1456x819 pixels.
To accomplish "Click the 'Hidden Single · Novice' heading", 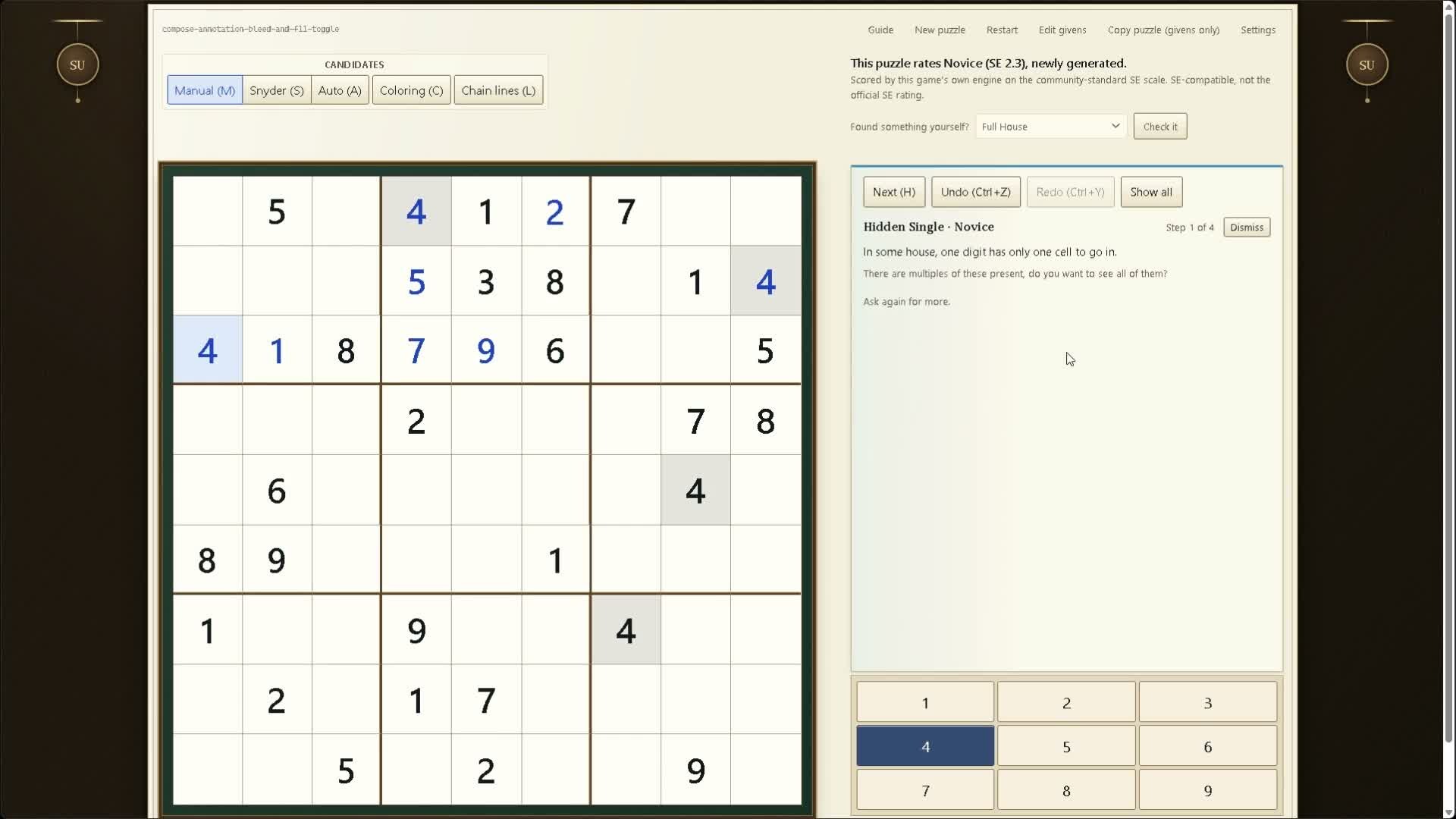I will (928, 227).
